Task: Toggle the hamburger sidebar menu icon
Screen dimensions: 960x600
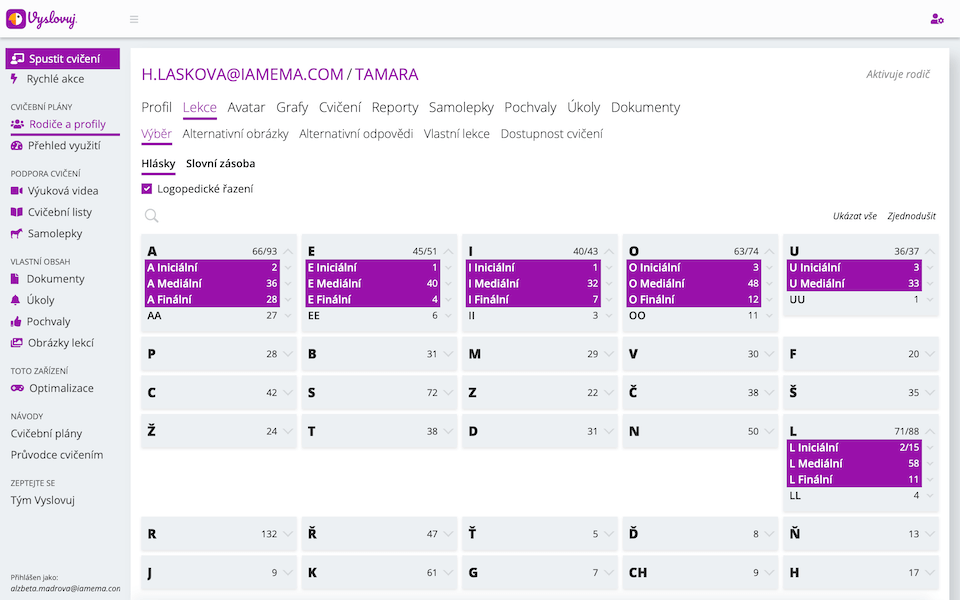Action: 134,19
